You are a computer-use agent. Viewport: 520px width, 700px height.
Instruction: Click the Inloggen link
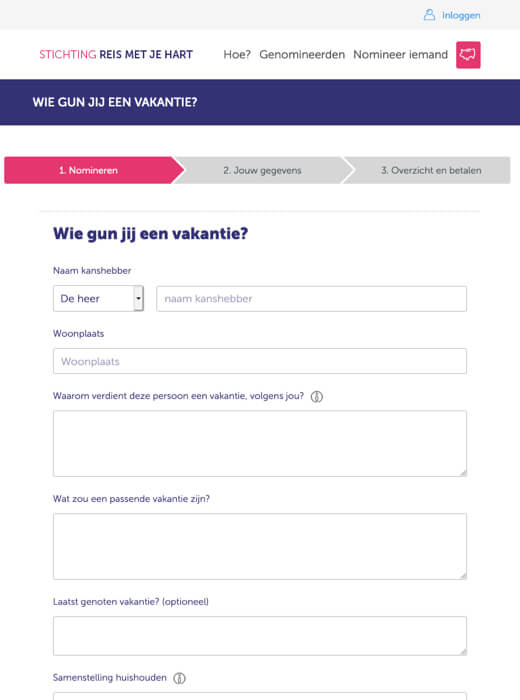pos(461,15)
